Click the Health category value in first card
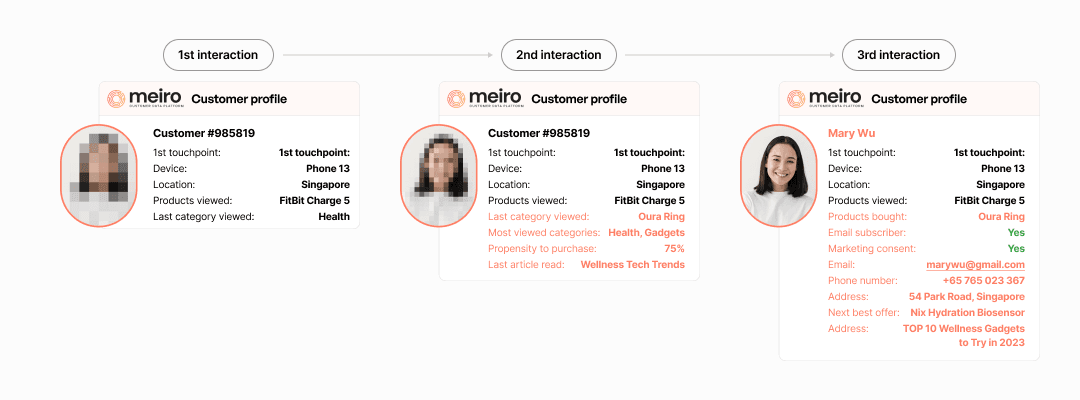The width and height of the screenshot is (1080, 400). pos(334,217)
